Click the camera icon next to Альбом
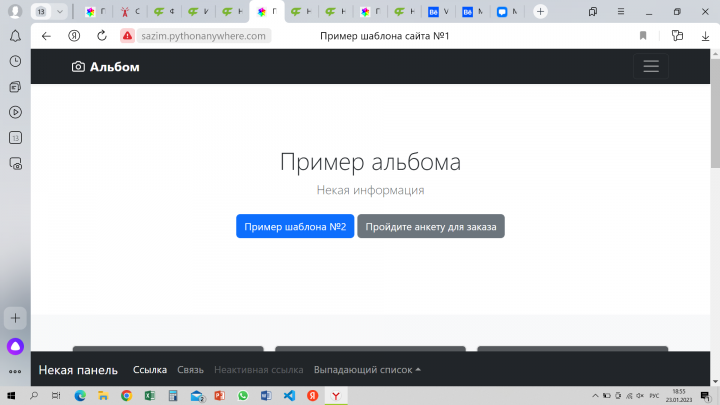The image size is (720, 405). pyautogui.click(x=78, y=67)
